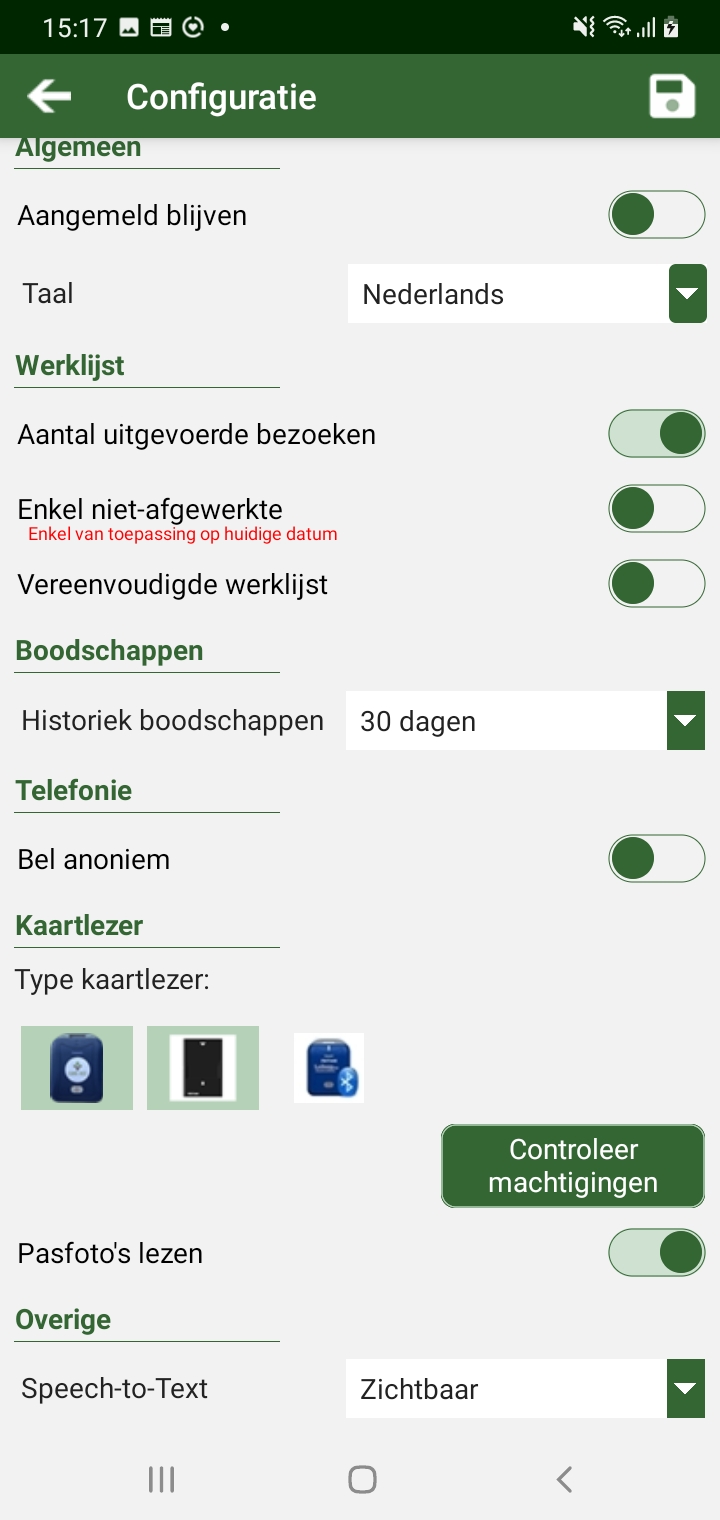The width and height of the screenshot is (720, 1520).
Task: Expand Historiek boodschappen dropdown arrow
Action: pos(686,721)
